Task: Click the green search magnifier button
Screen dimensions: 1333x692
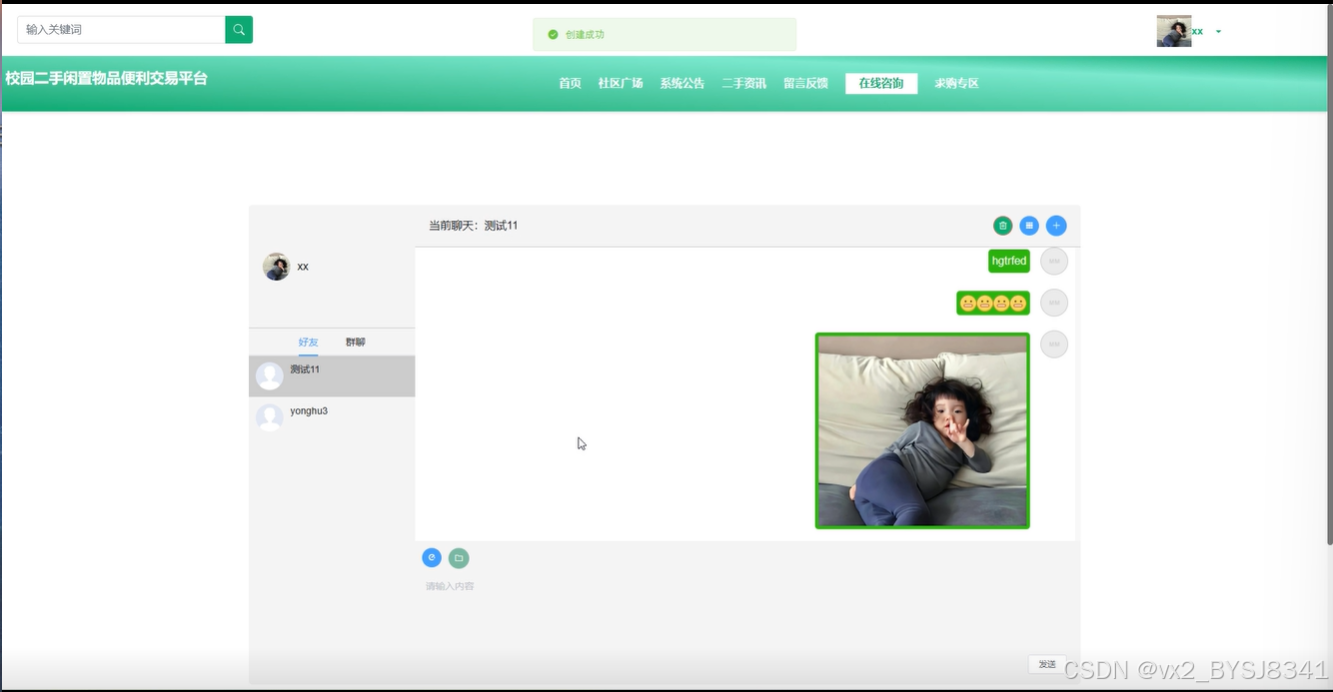Action: 239,30
